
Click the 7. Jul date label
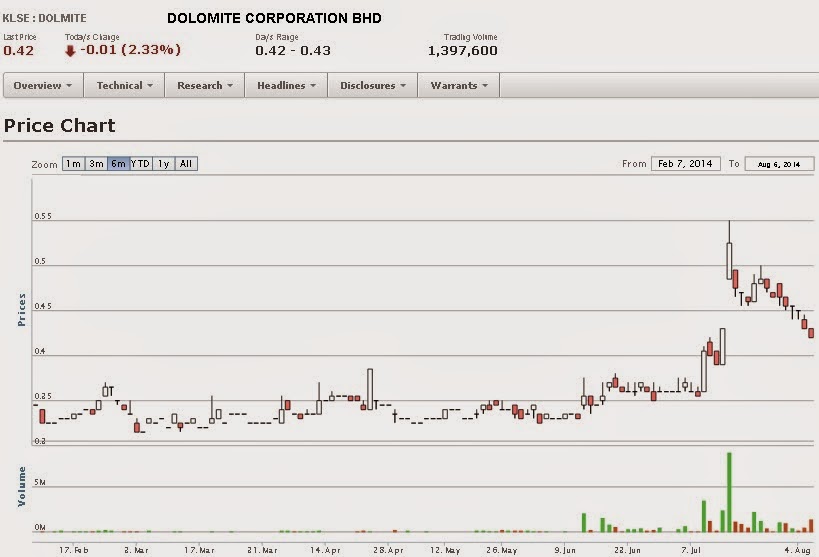coord(691,550)
